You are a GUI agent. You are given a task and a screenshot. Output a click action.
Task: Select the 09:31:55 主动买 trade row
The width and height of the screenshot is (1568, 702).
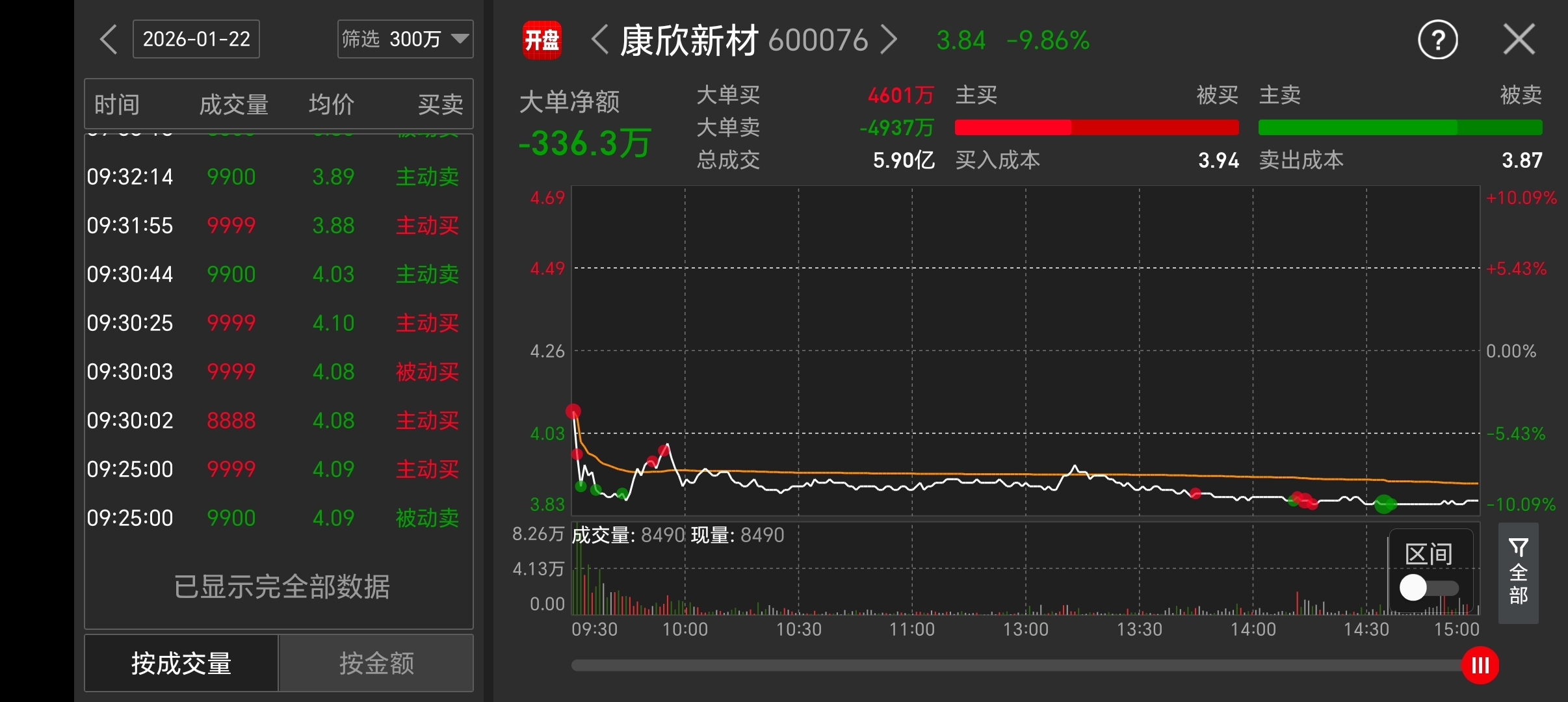coord(278,226)
